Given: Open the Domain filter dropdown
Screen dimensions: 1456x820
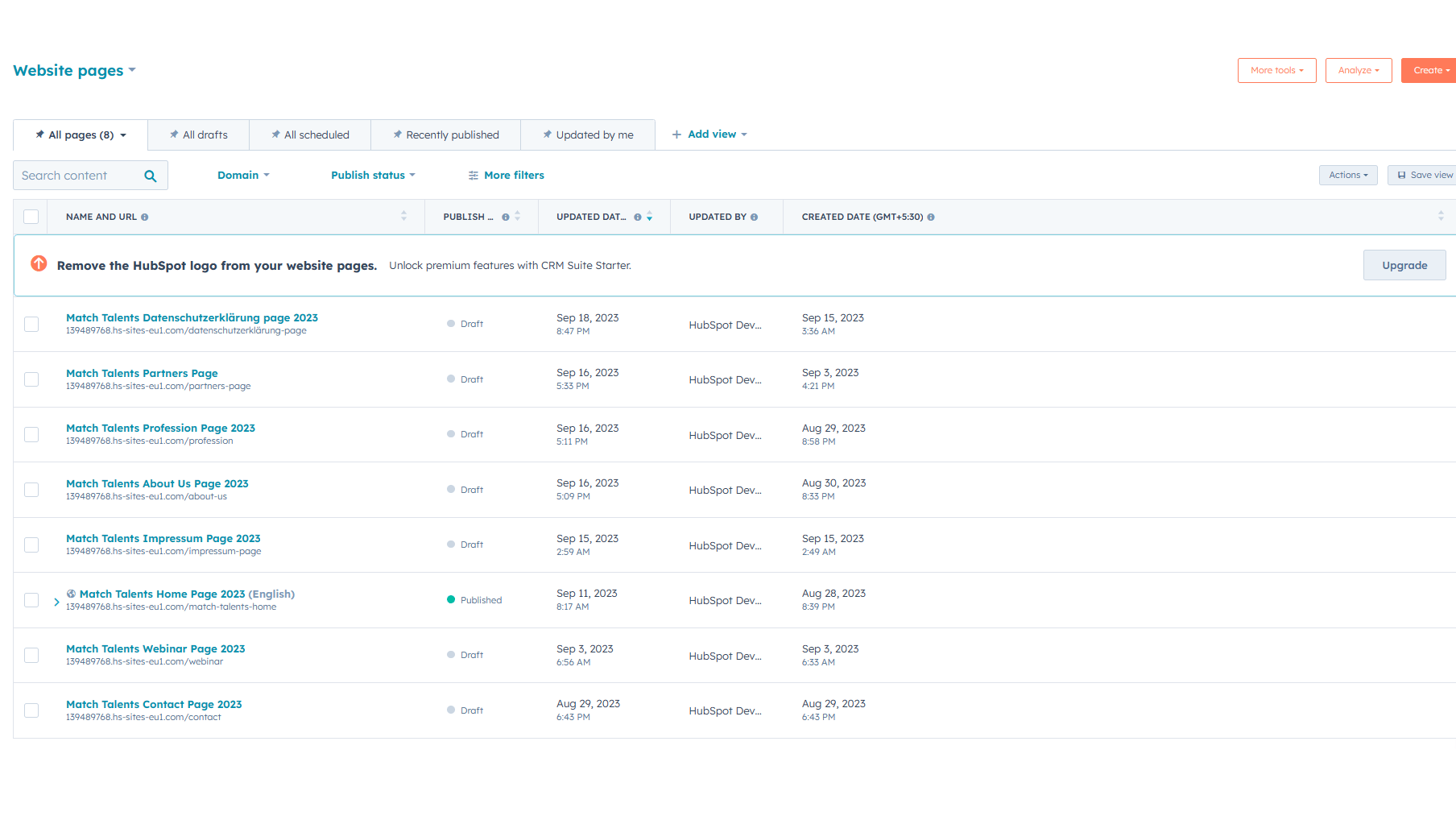Looking at the screenshot, I should point(243,175).
